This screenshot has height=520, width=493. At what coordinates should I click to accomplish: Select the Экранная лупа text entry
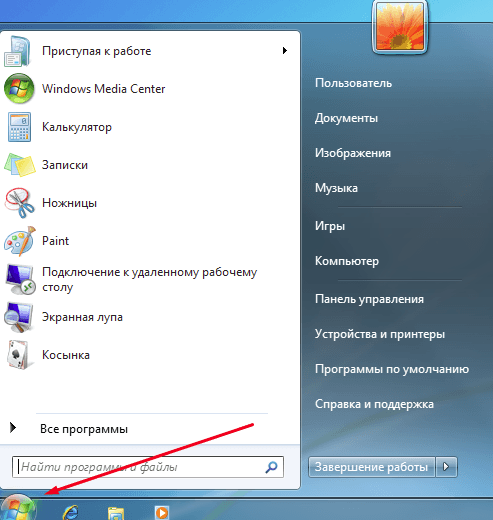pos(82,317)
